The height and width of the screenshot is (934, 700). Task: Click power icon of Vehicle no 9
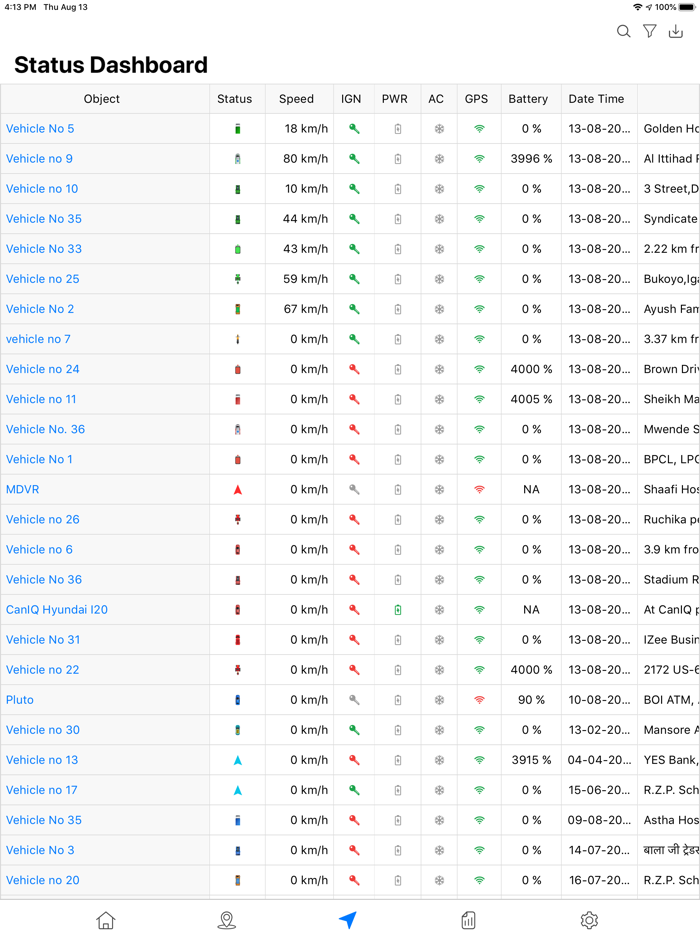pyautogui.click(x=398, y=159)
